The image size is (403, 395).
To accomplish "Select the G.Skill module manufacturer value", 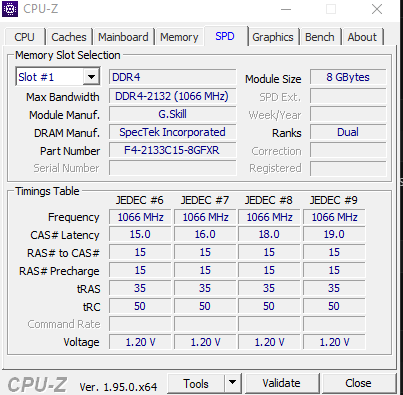I will click(x=173, y=114).
